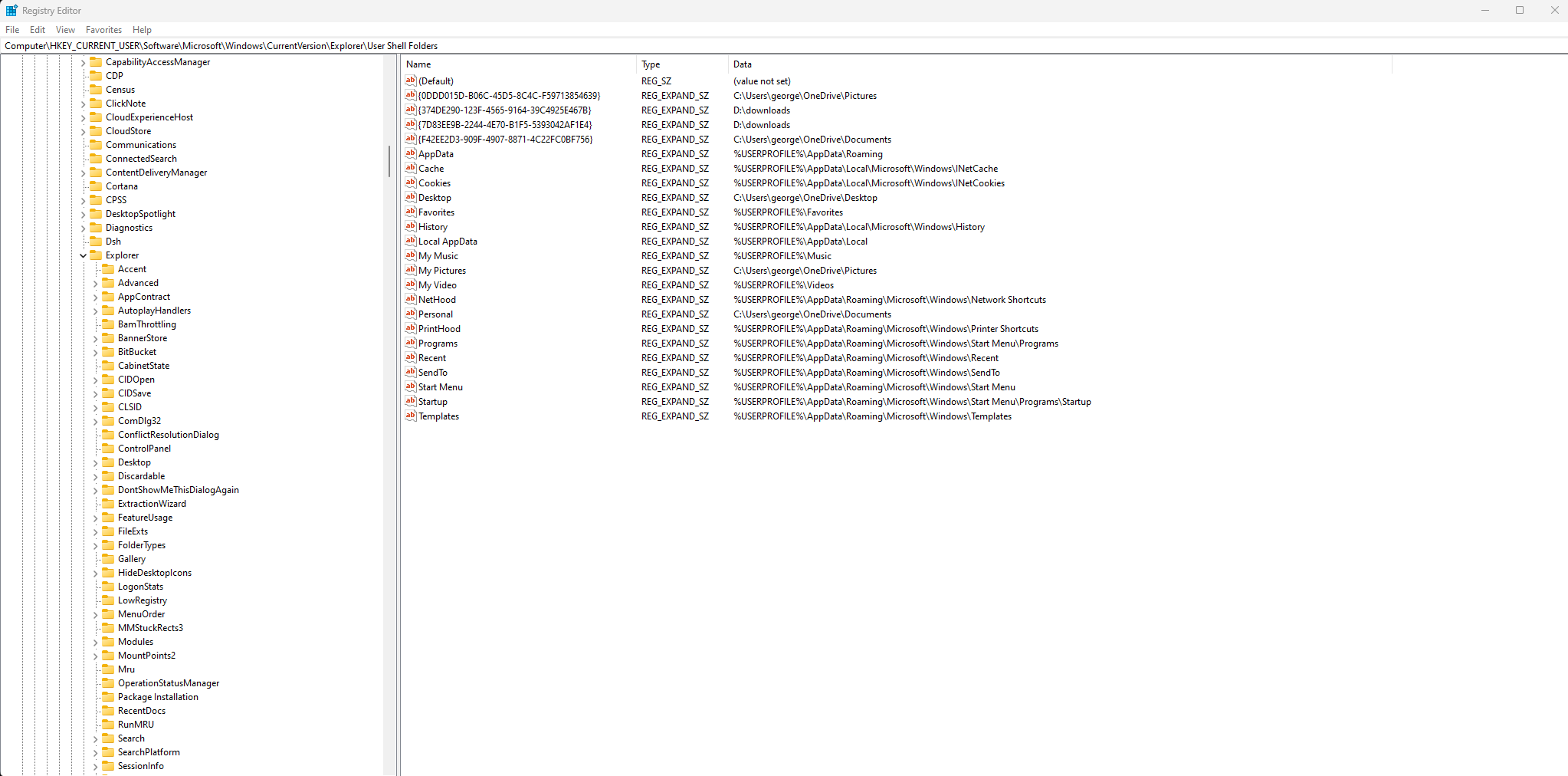Open the View menu
The image size is (1568, 776).
65,30
